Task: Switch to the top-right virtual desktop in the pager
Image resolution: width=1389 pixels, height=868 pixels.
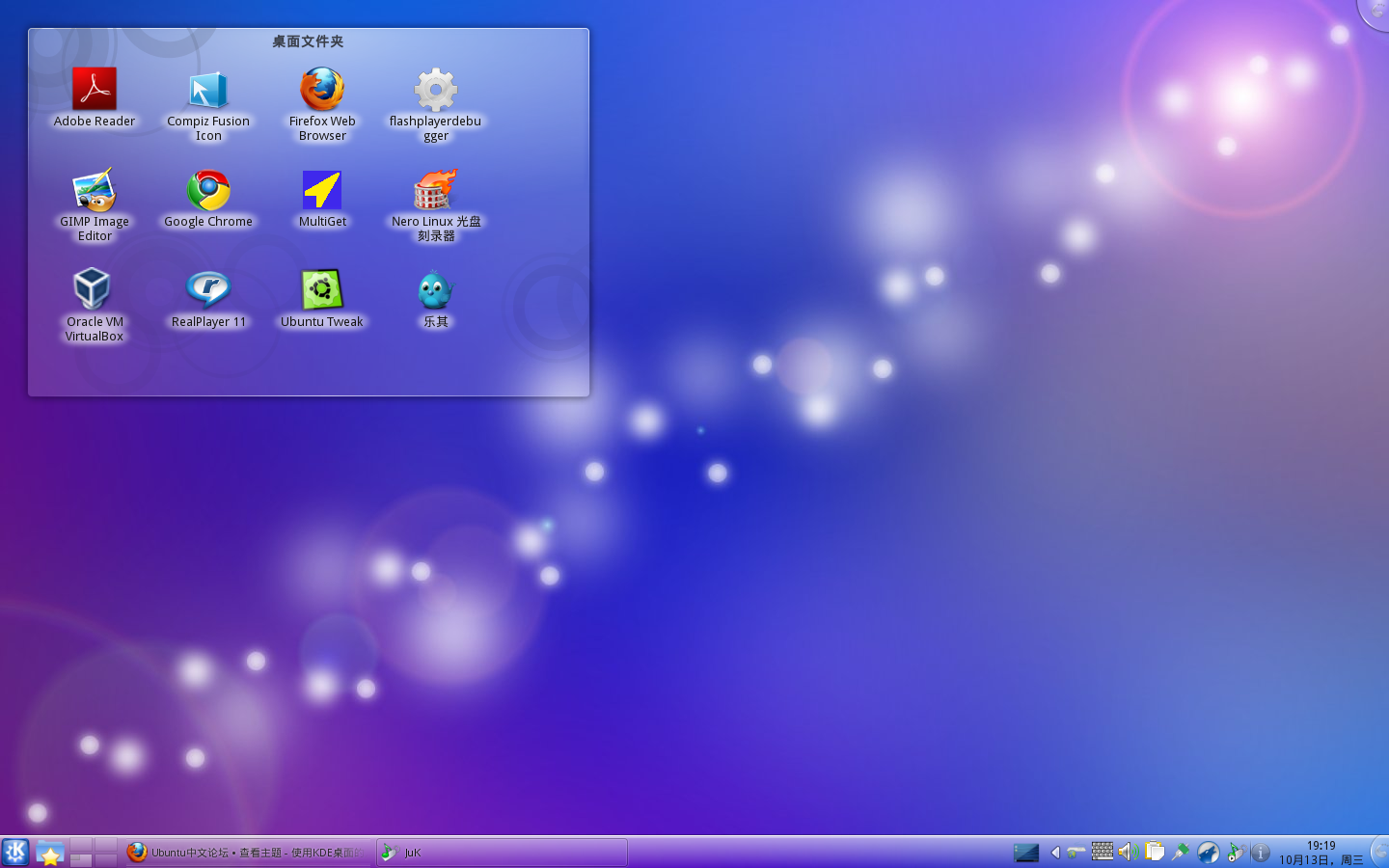Action: (106, 845)
